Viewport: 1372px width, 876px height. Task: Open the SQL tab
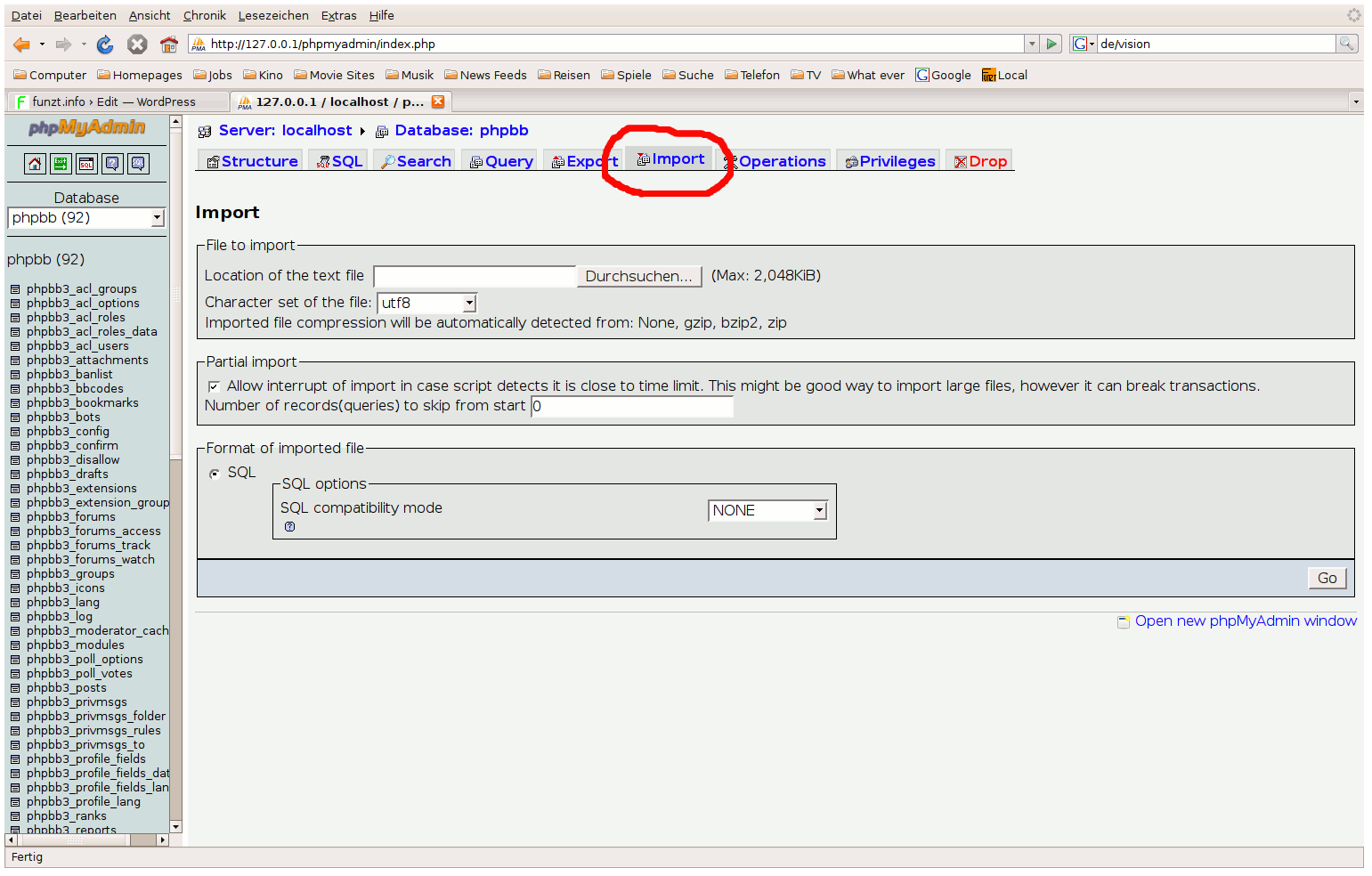pyautogui.click(x=339, y=162)
